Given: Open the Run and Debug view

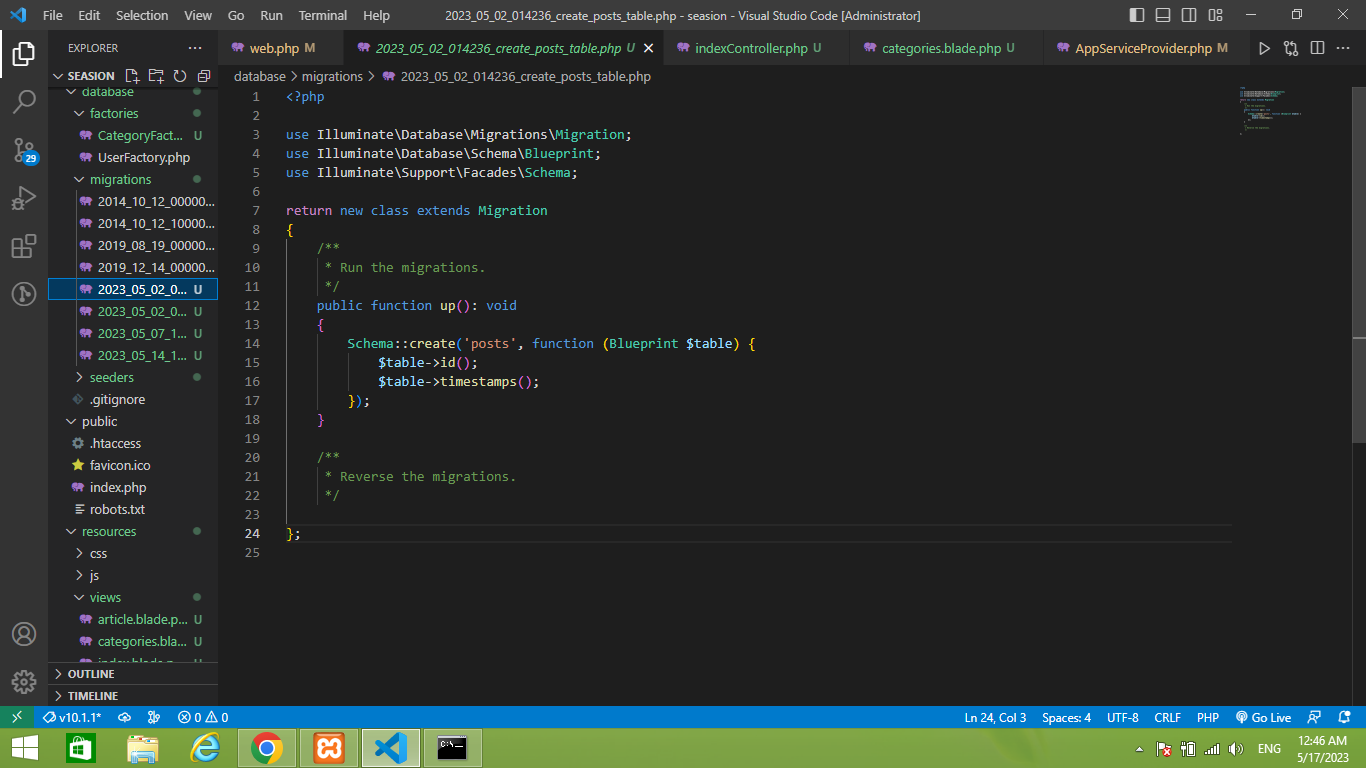Looking at the screenshot, I should click(24, 198).
